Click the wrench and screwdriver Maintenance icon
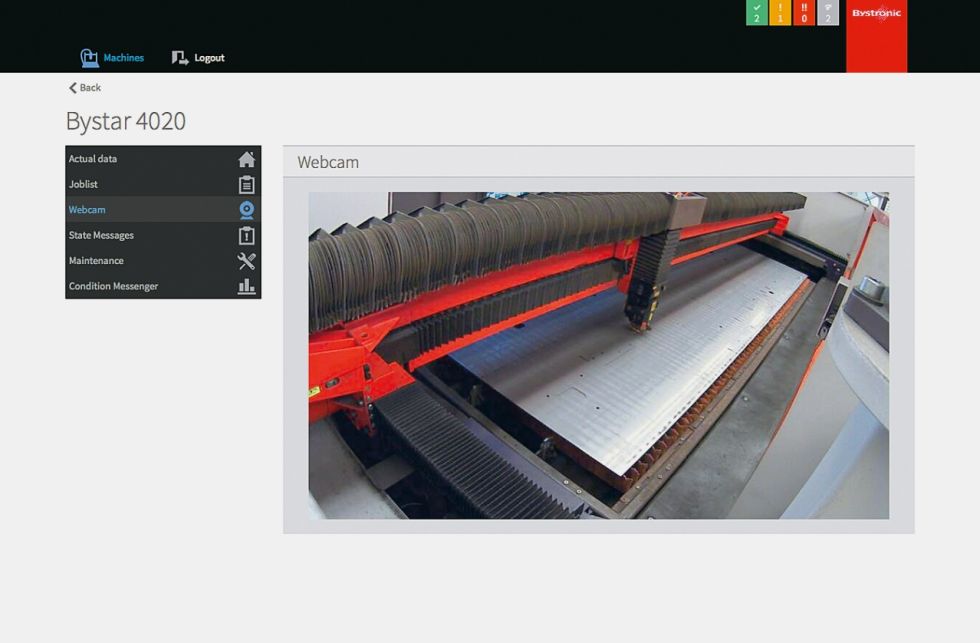The height and width of the screenshot is (643, 980). [x=247, y=261]
